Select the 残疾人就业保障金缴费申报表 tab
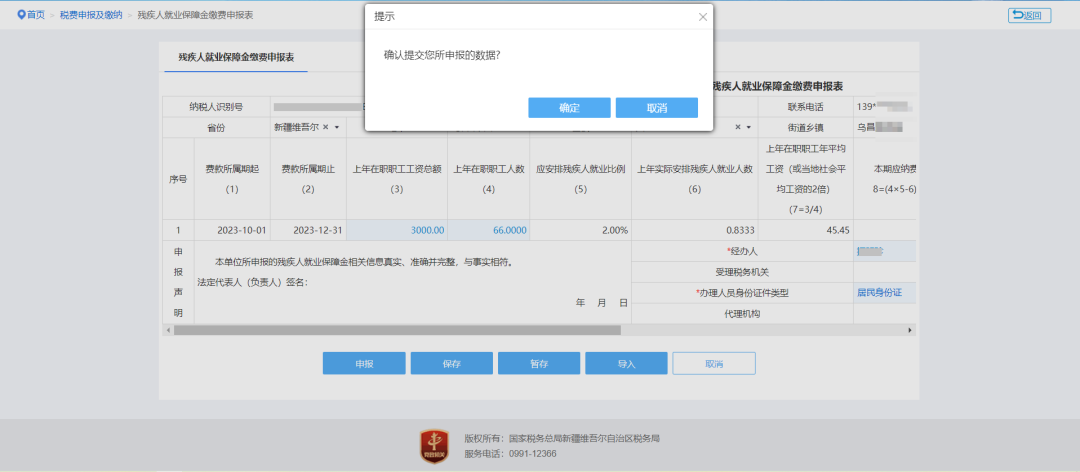 [x=236, y=57]
